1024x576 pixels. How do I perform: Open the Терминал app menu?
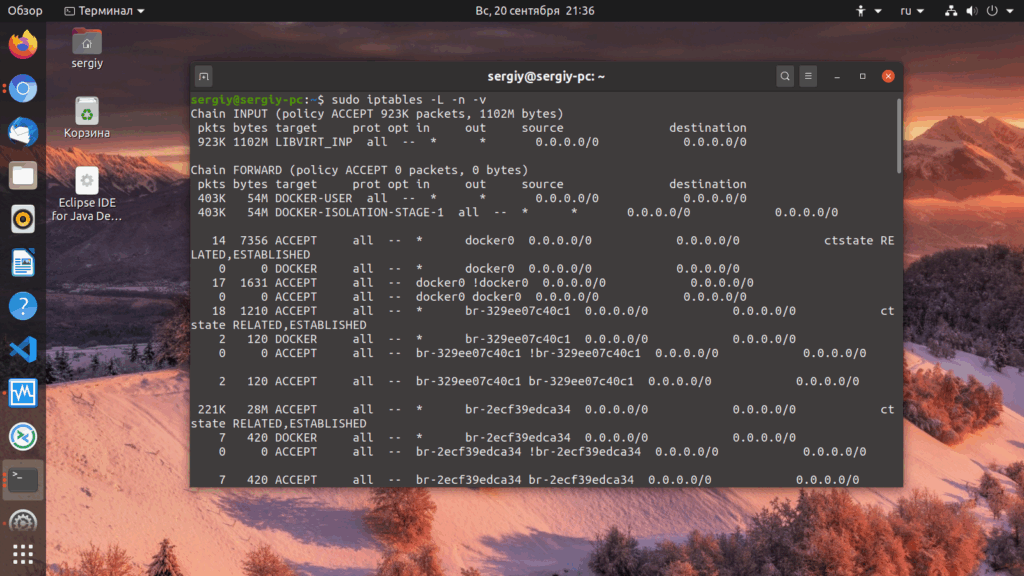104,10
